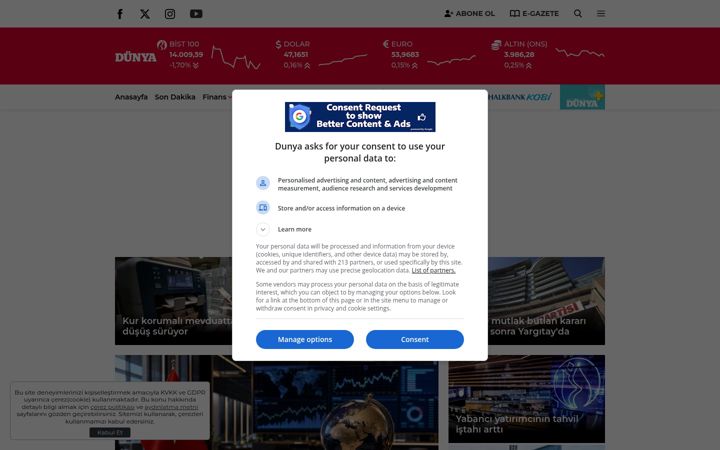Open the X (Twitter) social icon
The image size is (720, 450).
[x=145, y=14]
